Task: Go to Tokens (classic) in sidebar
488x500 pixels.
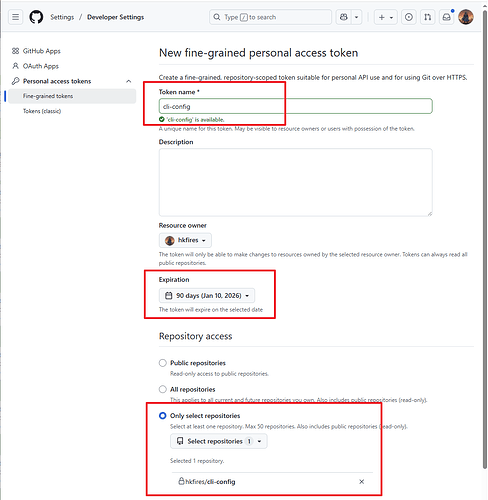Action: coord(42,111)
